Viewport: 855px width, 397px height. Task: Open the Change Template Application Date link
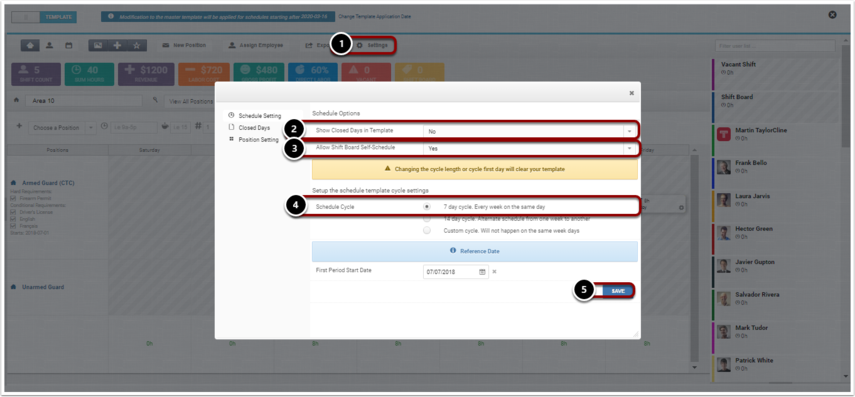[x=375, y=17]
